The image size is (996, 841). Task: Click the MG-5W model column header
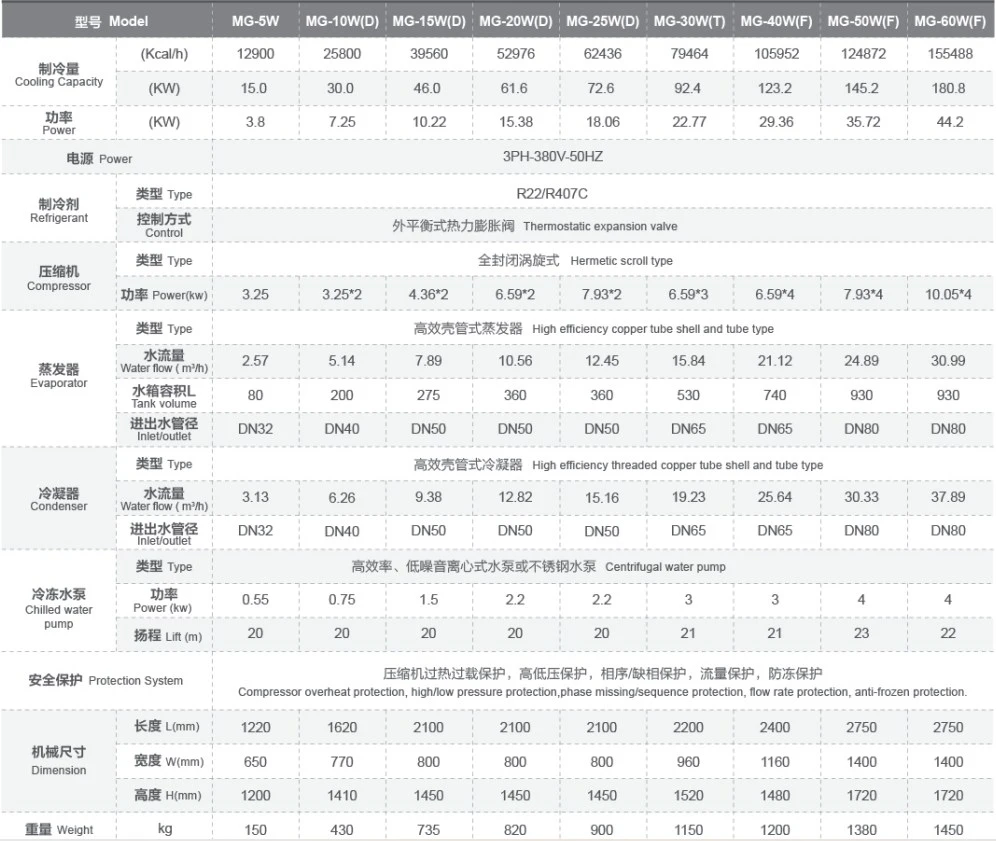point(255,21)
